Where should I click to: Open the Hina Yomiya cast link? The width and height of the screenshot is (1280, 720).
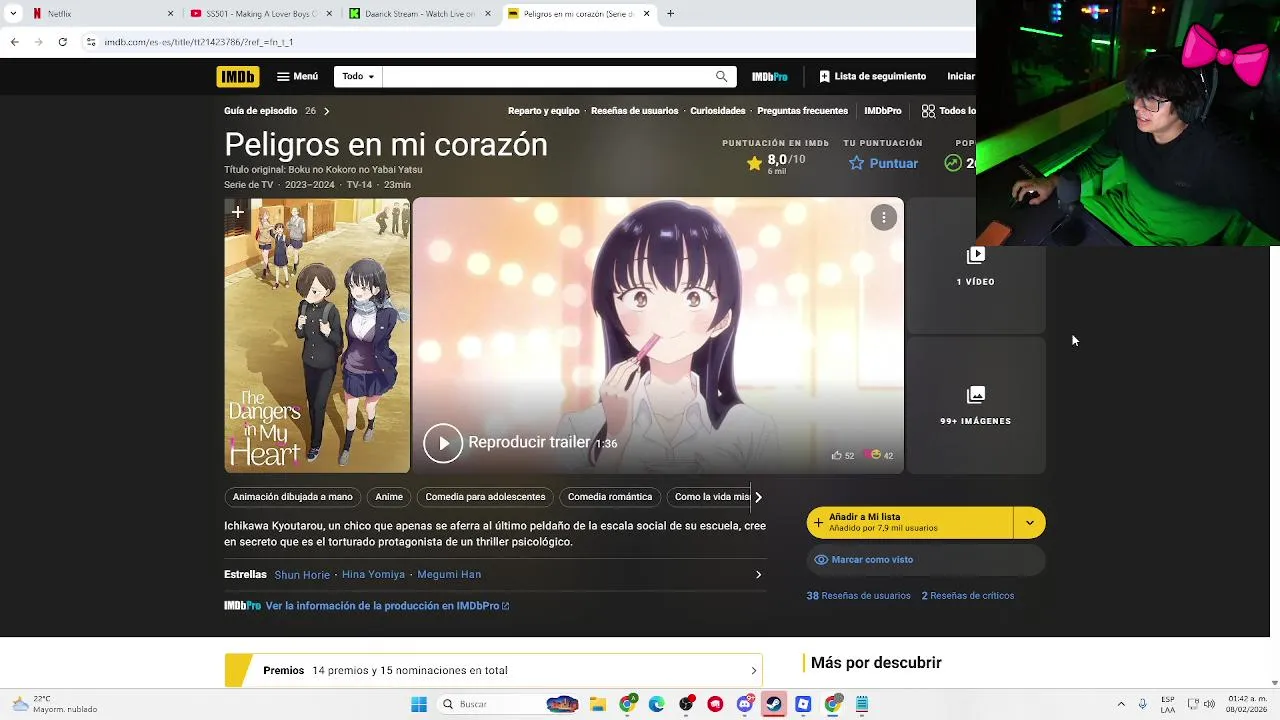(373, 575)
